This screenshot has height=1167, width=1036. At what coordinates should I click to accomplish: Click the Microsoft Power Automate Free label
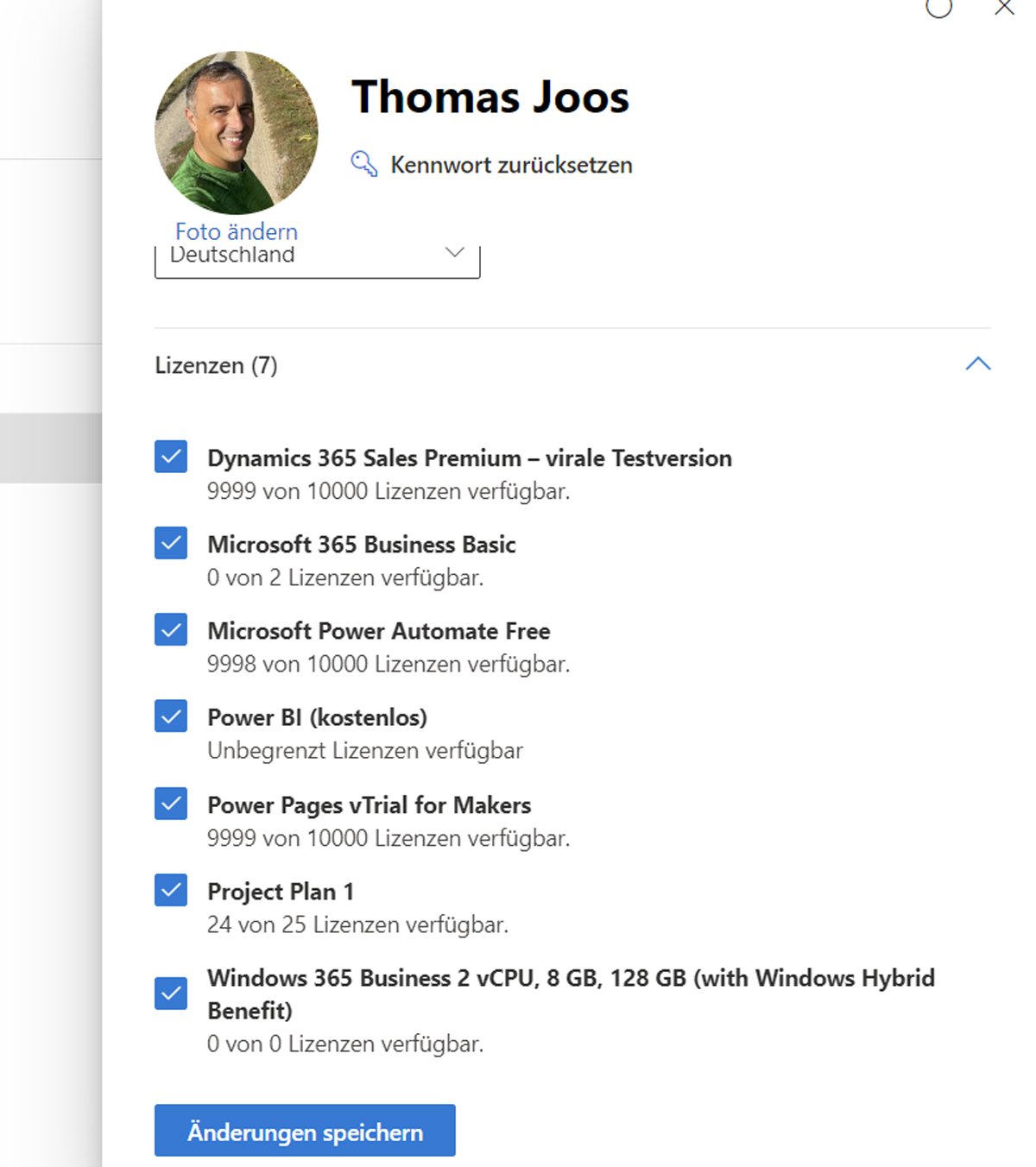click(x=378, y=630)
